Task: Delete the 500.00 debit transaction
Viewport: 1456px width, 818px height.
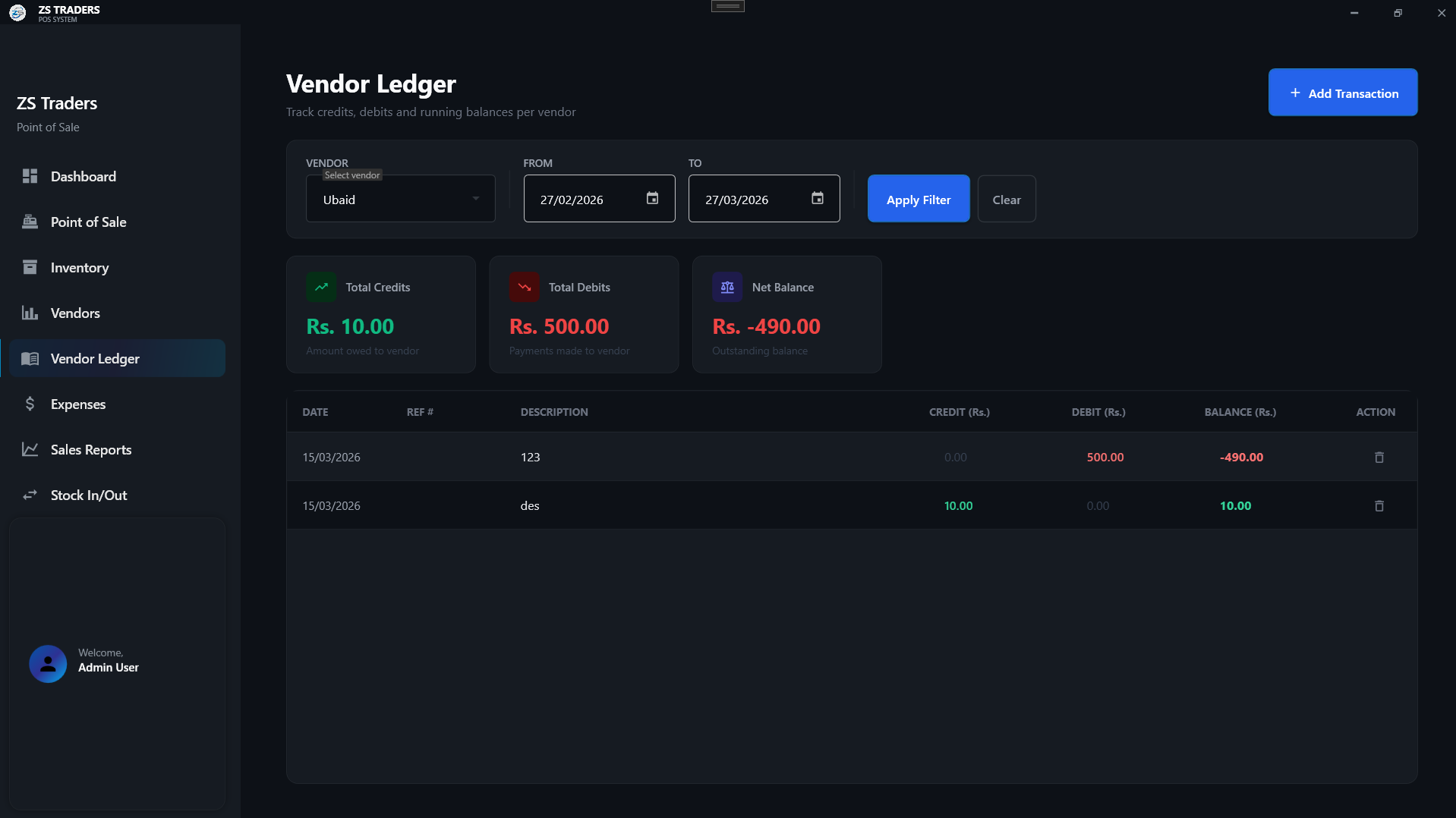Action: (1379, 457)
